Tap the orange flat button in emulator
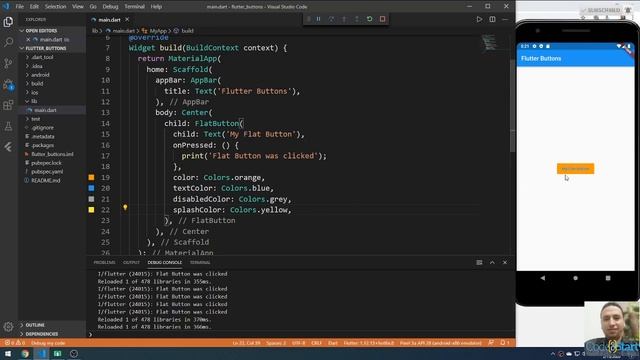Viewport: 640px width, 360px height. pyautogui.click(x=576, y=169)
